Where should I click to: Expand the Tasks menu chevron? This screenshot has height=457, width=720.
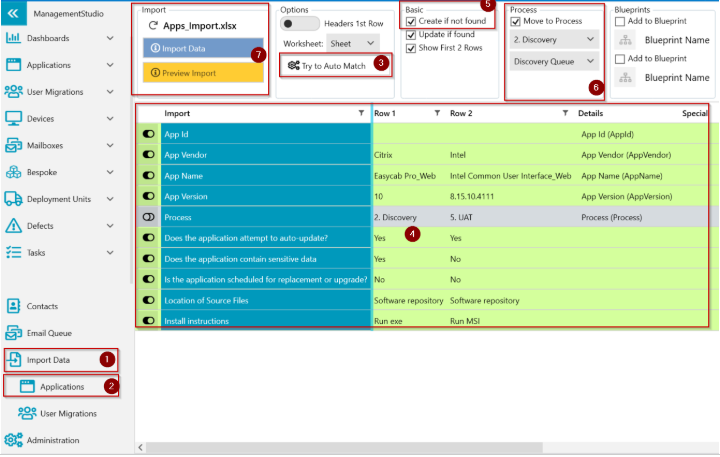(110, 253)
